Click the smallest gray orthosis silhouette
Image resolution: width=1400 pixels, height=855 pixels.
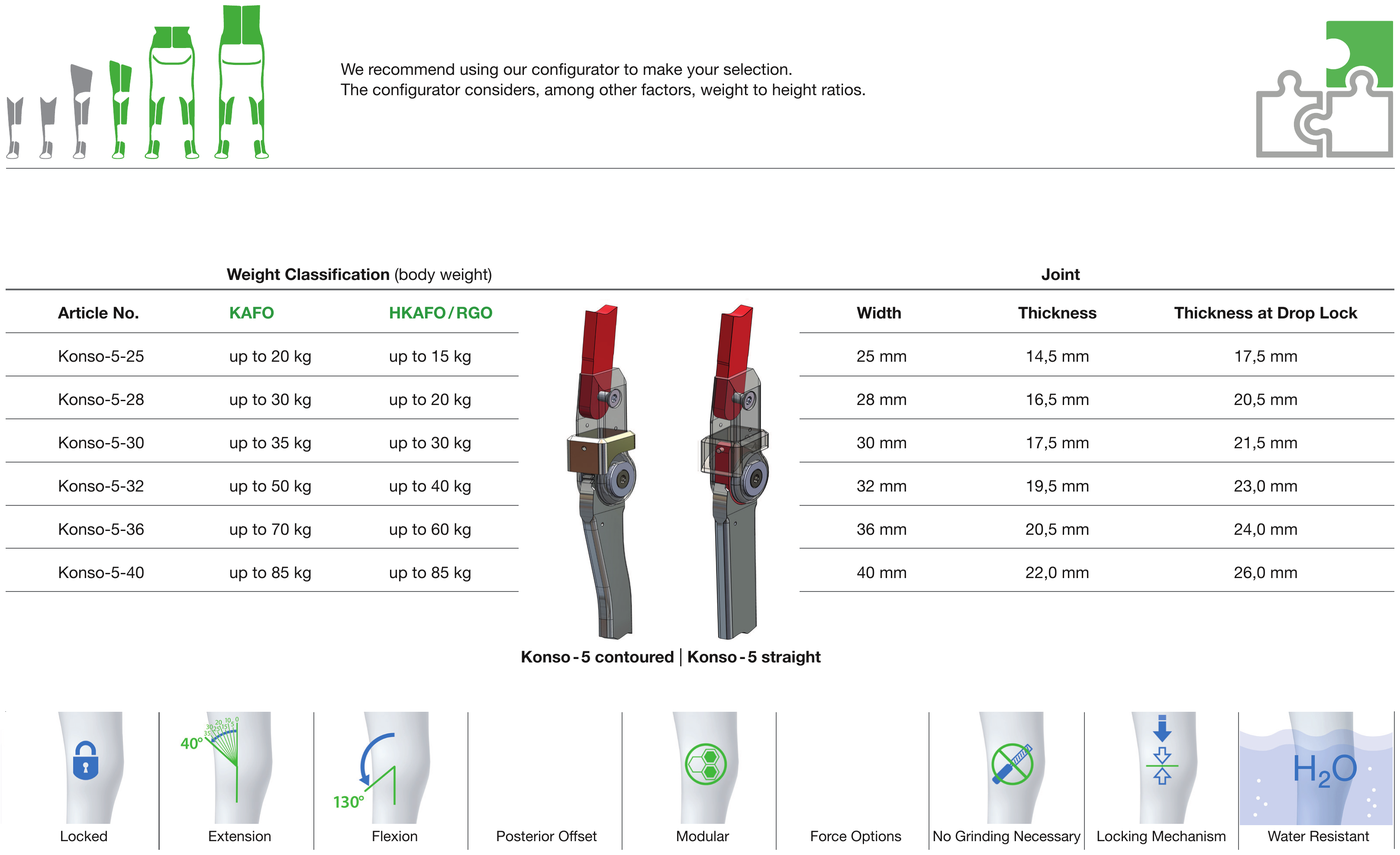tap(14, 128)
